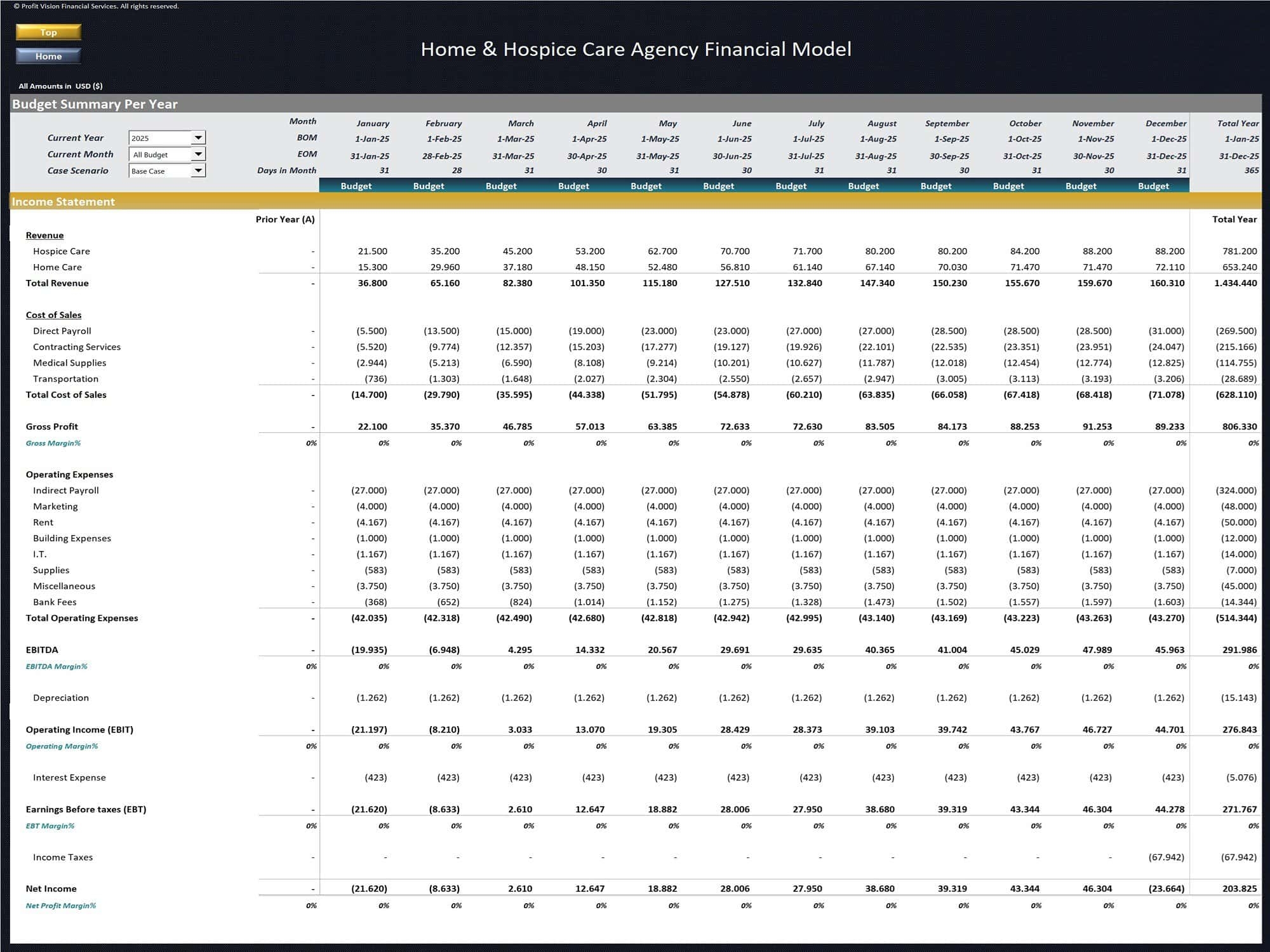Select 2025 in the Current Year field

(x=159, y=138)
